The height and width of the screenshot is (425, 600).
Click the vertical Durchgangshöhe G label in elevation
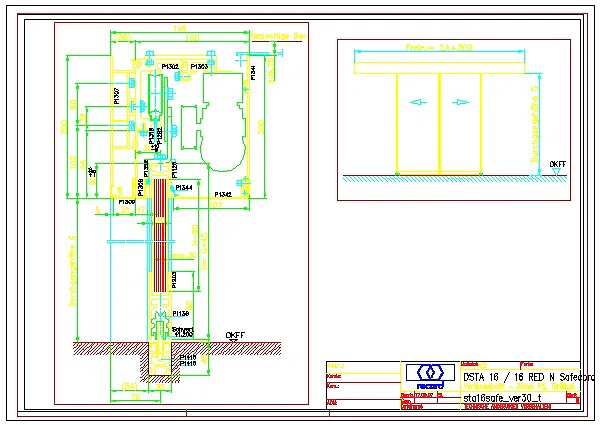(x=535, y=124)
